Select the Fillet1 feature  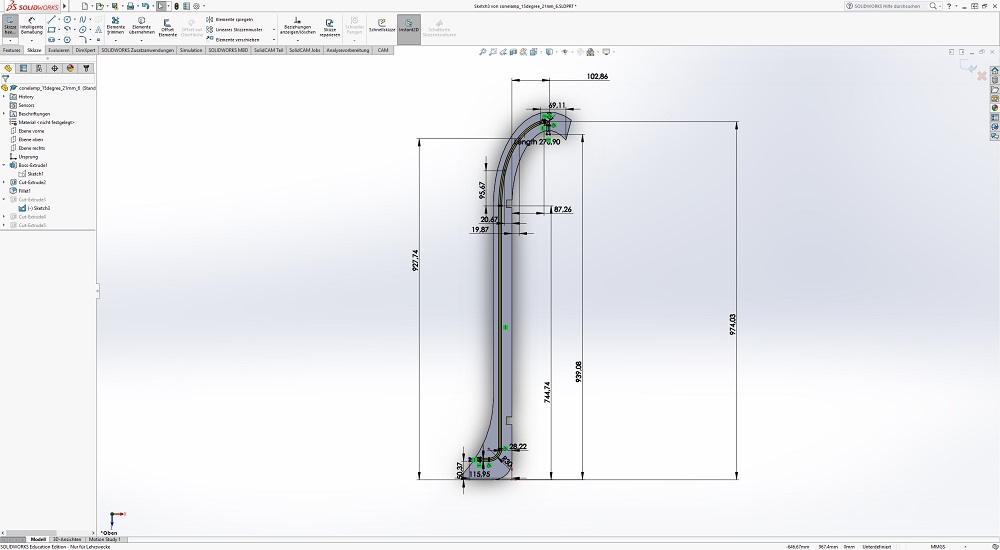[x=20, y=191]
